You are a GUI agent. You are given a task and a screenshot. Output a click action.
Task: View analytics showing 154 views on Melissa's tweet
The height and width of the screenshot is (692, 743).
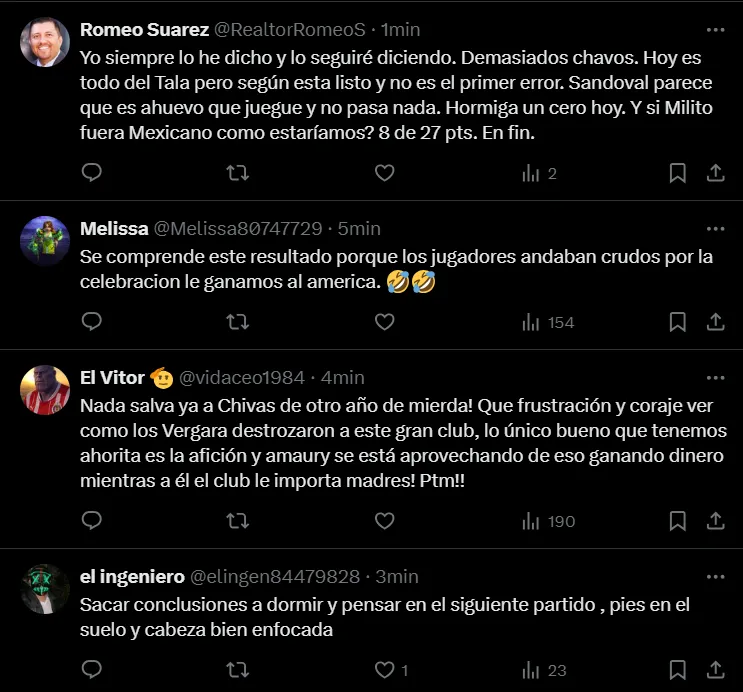click(548, 322)
